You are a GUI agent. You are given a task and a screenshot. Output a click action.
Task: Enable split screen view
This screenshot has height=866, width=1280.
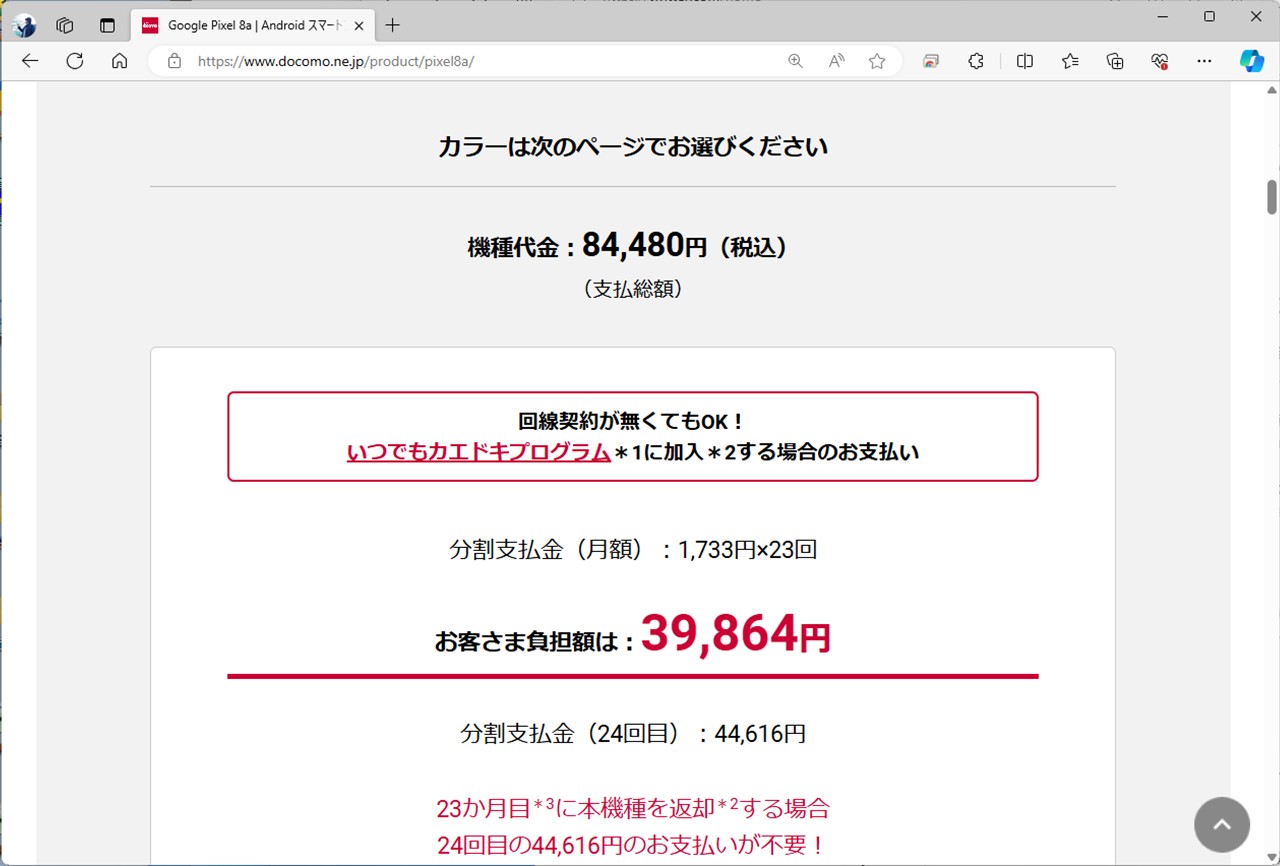click(1024, 61)
